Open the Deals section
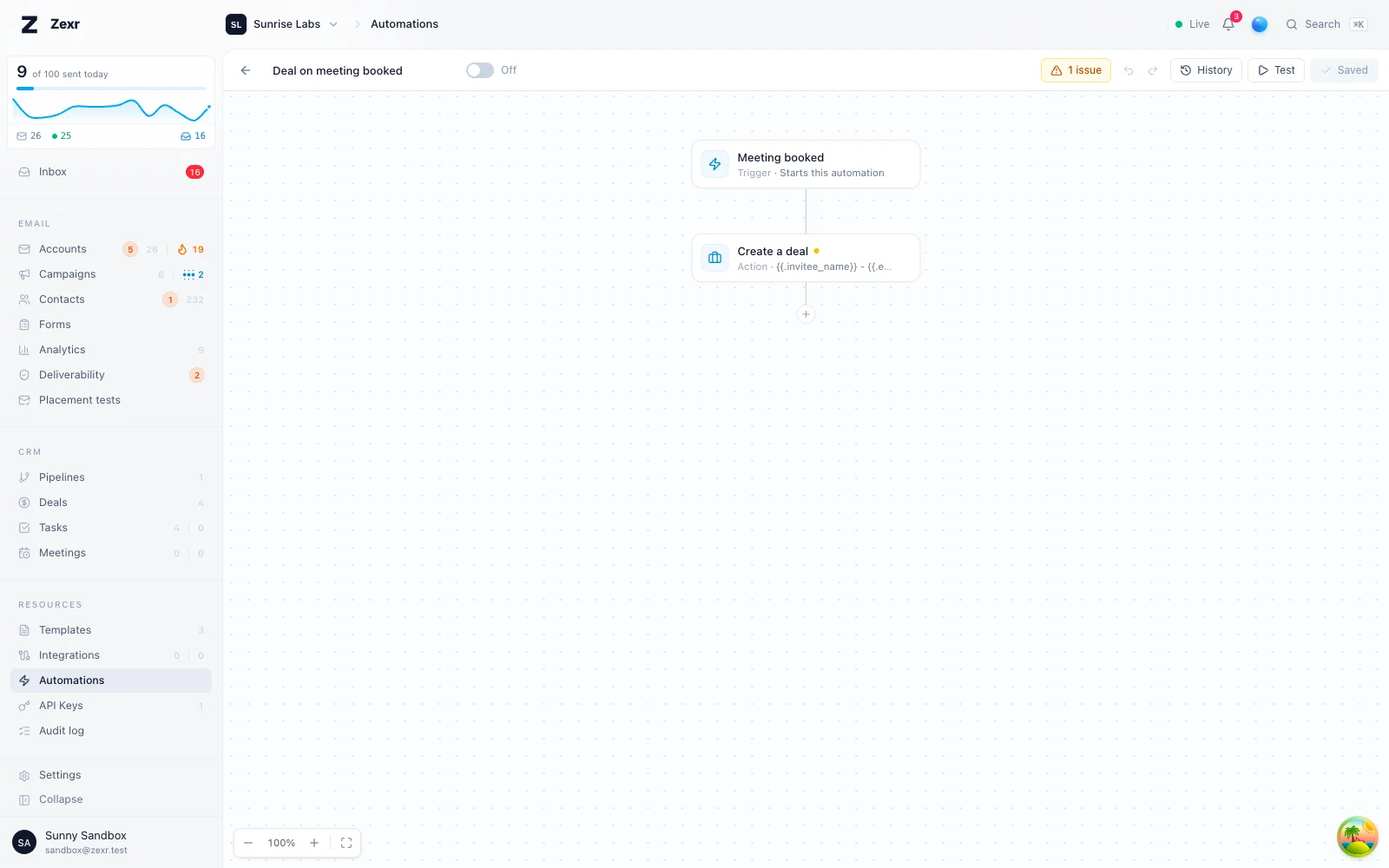Image resolution: width=1389 pixels, height=868 pixels. click(x=111, y=503)
